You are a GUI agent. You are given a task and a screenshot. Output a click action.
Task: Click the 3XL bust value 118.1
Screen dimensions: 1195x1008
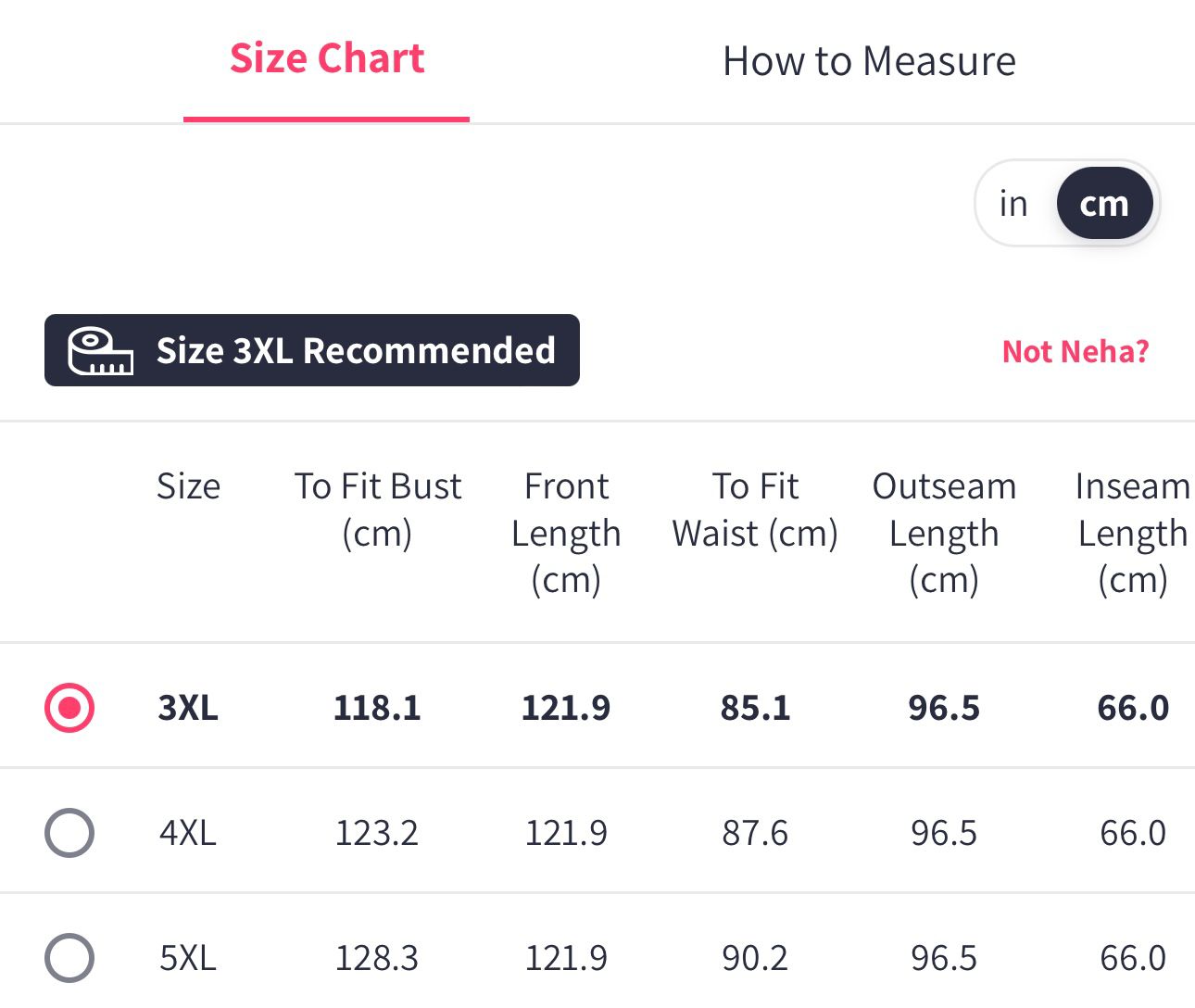click(x=377, y=709)
